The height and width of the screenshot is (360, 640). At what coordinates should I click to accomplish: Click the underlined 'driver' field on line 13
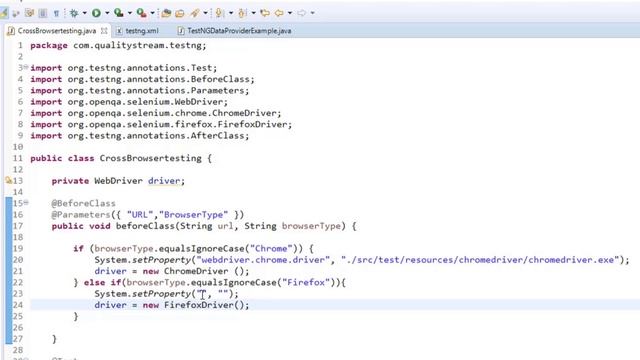[x=164, y=181]
